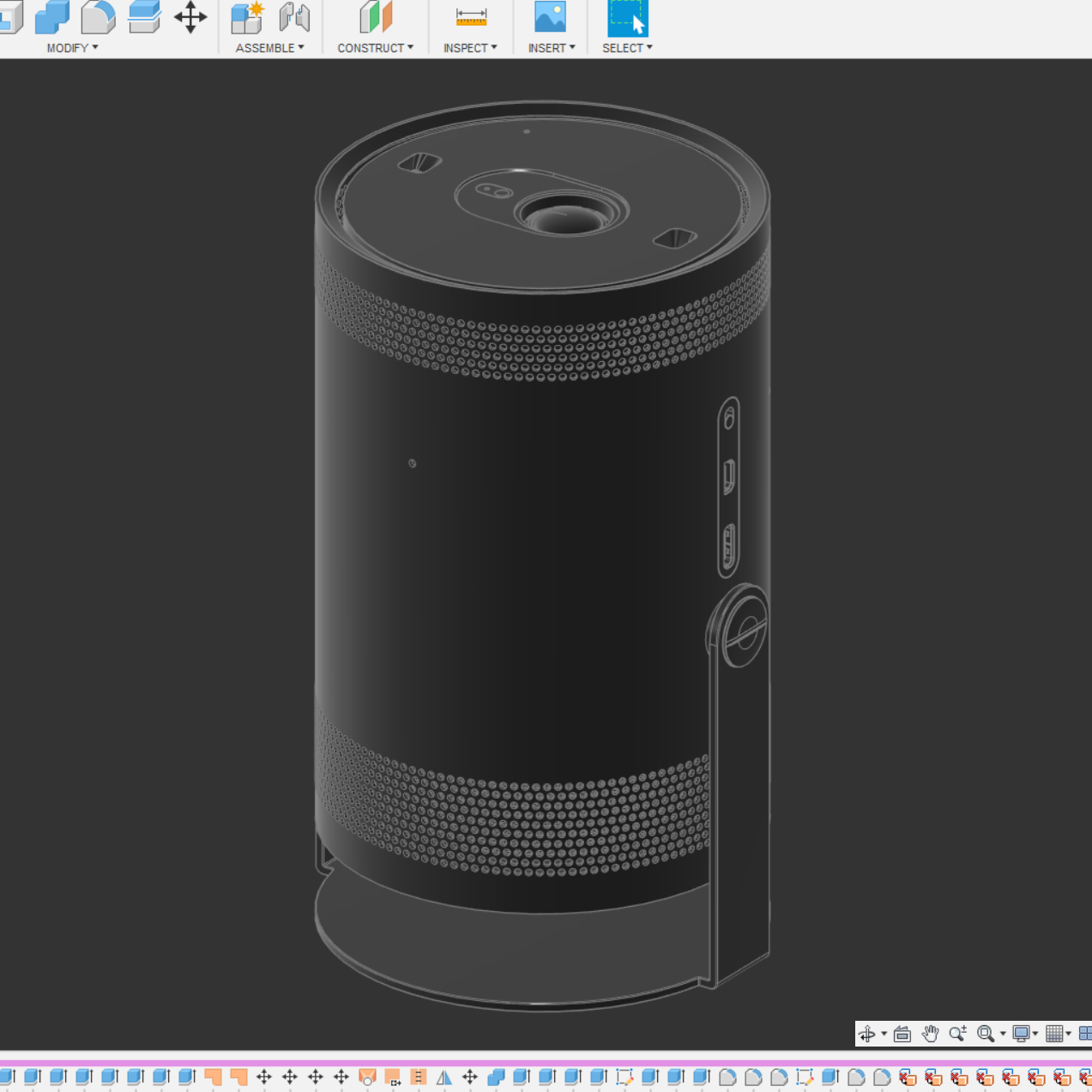This screenshot has width=1092, height=1092.
Task: Select the Joint tool in Assemble
Action: 294,17
